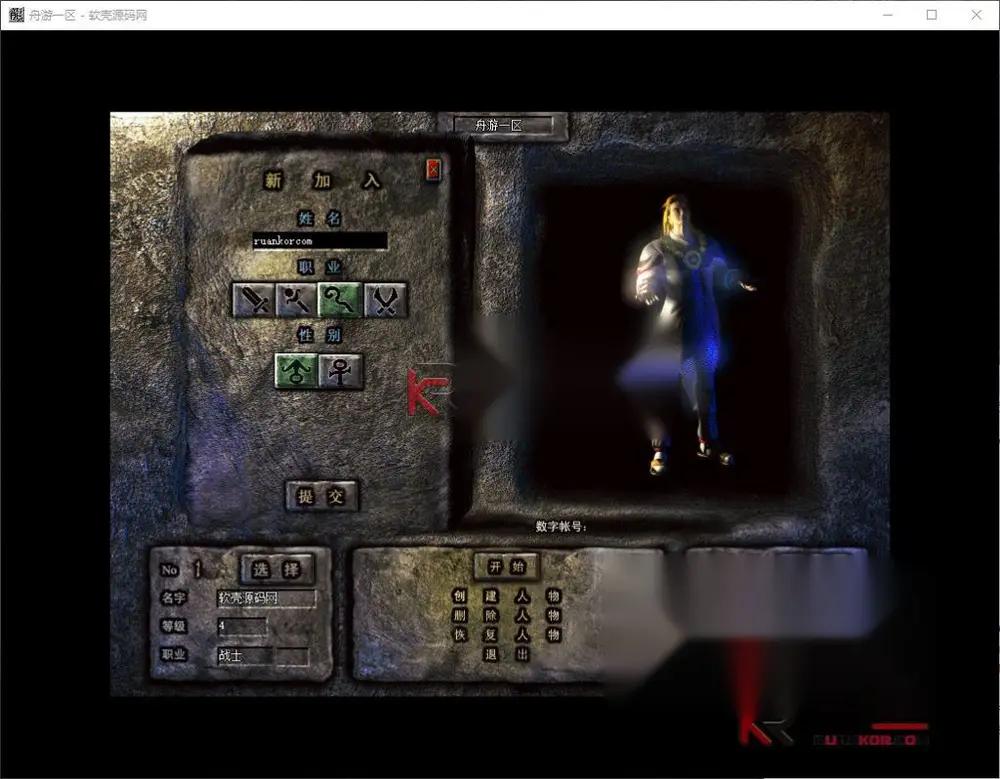Maximize the game window
The image size is (1000, 779).
click(932, 15)
